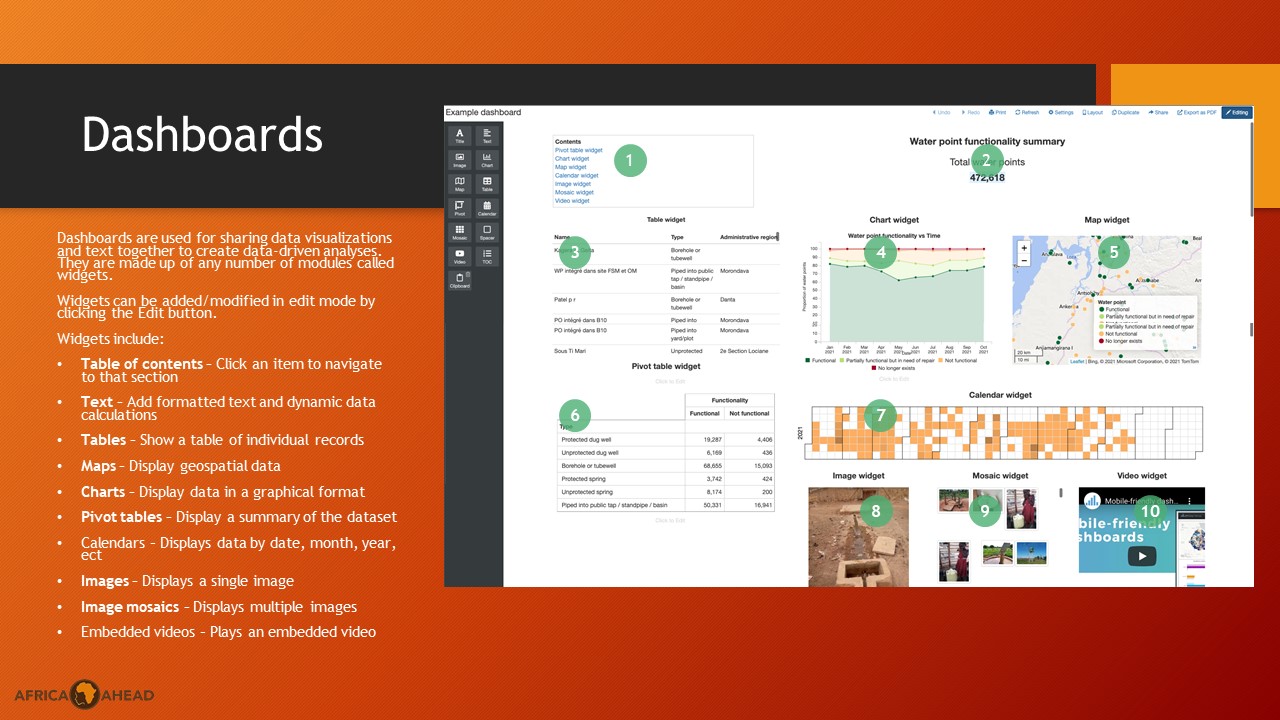Pick the Calendar widget icon
Screen dimensions: 1280x720
[487, 207]
